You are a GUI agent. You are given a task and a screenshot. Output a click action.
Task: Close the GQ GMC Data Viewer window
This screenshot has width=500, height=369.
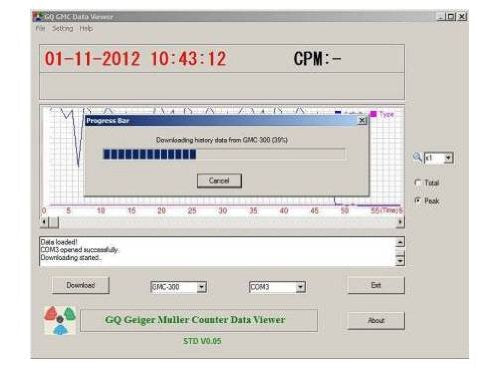click(462, 16)
